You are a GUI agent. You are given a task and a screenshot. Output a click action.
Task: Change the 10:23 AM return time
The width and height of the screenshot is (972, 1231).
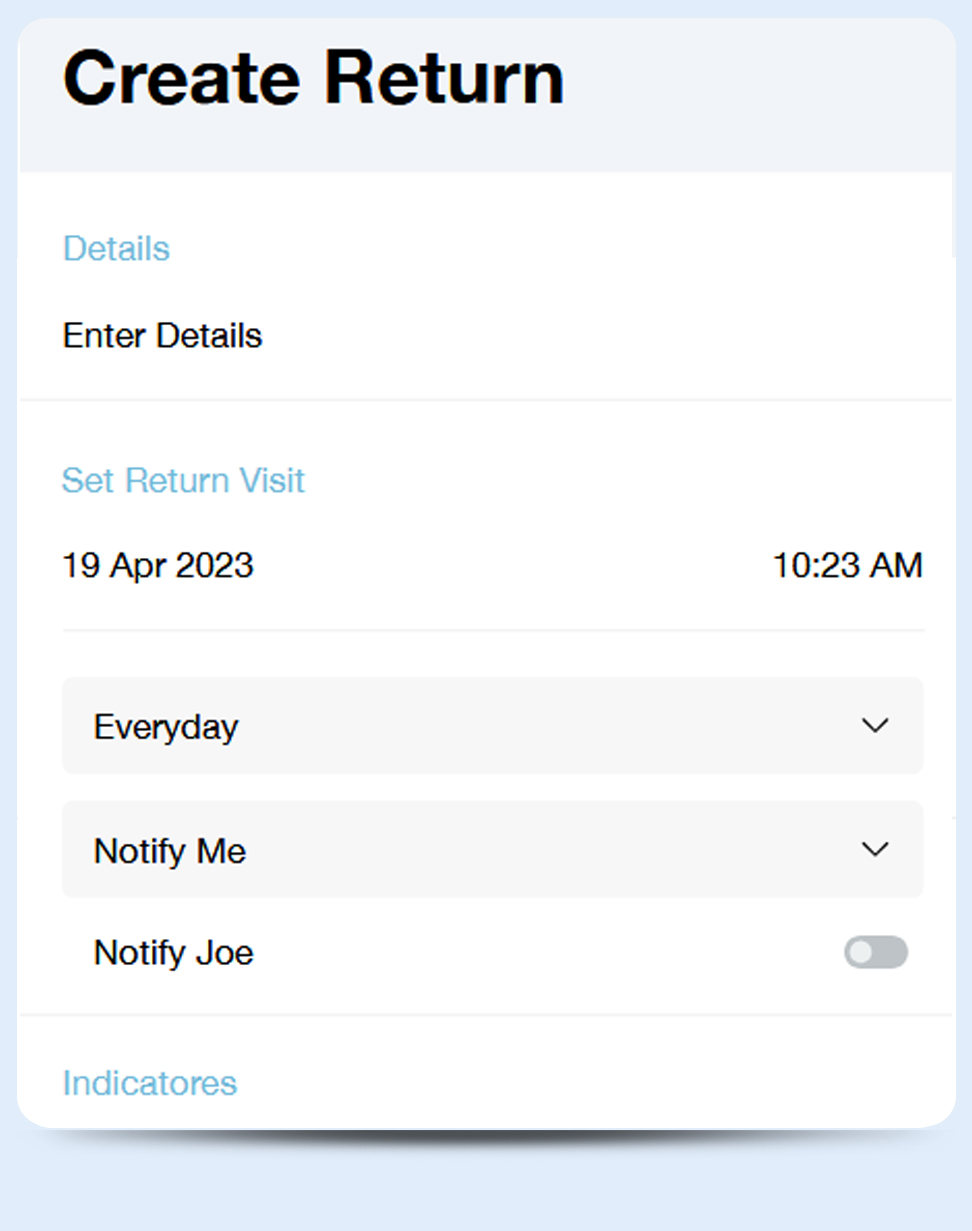point(847,566)
